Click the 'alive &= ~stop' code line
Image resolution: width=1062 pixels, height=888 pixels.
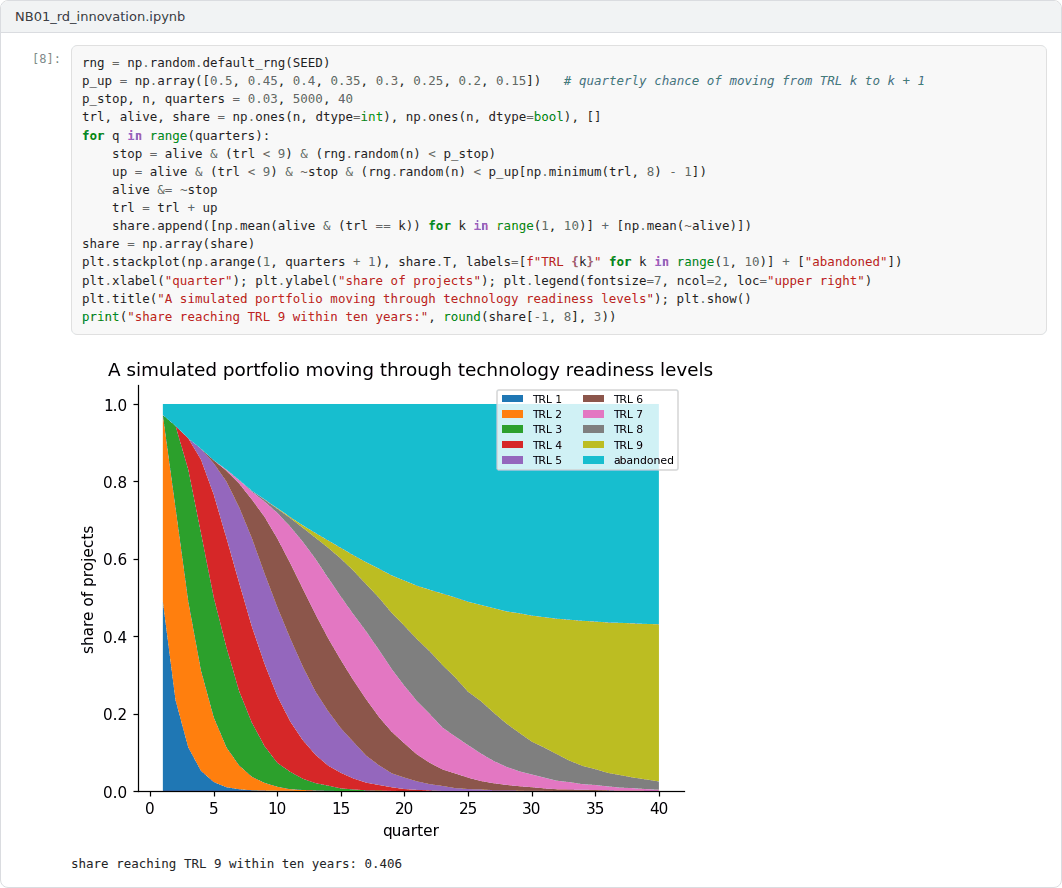click(165, 190)
